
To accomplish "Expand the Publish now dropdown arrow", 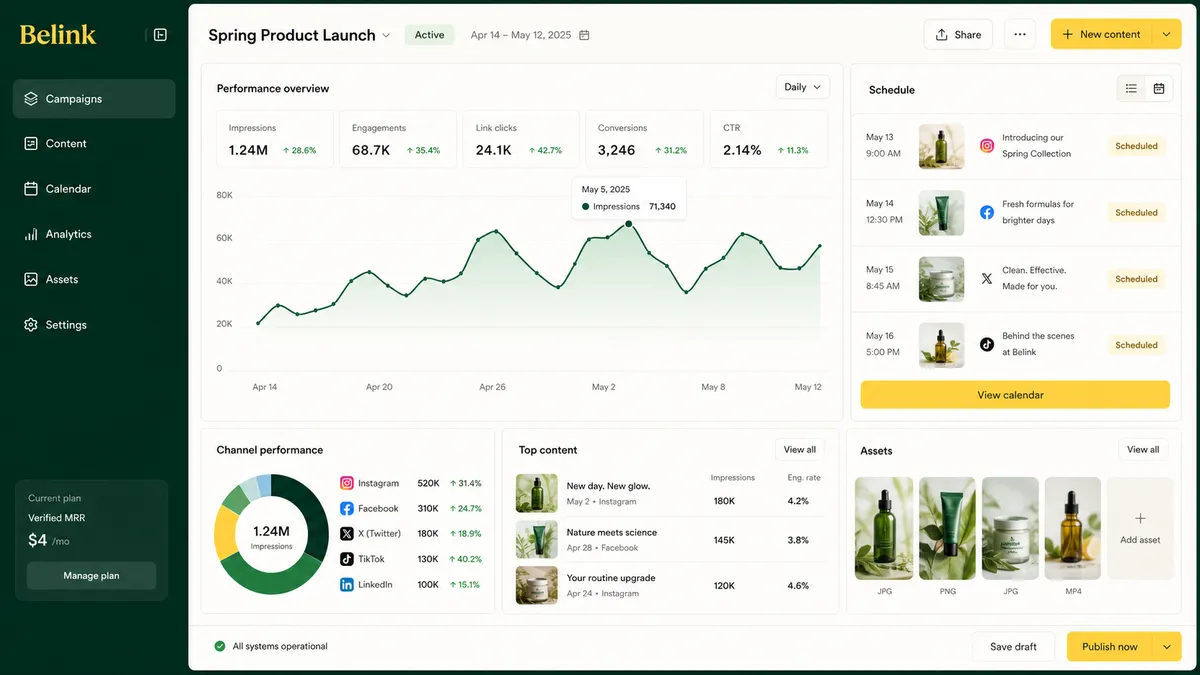I will 1166,647.
